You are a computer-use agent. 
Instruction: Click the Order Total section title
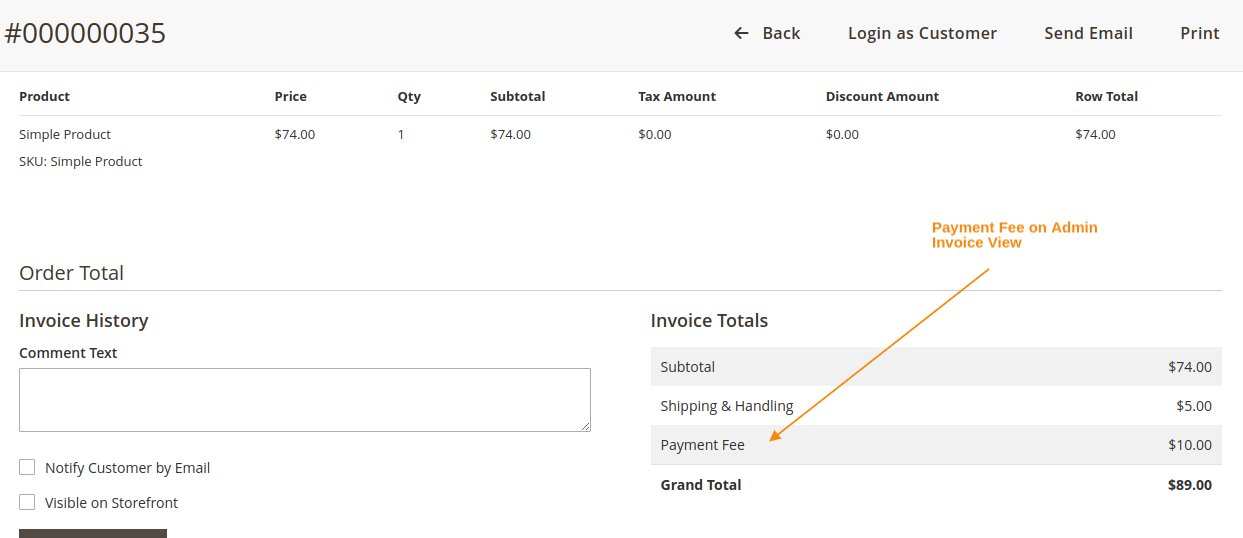(71, 273)
